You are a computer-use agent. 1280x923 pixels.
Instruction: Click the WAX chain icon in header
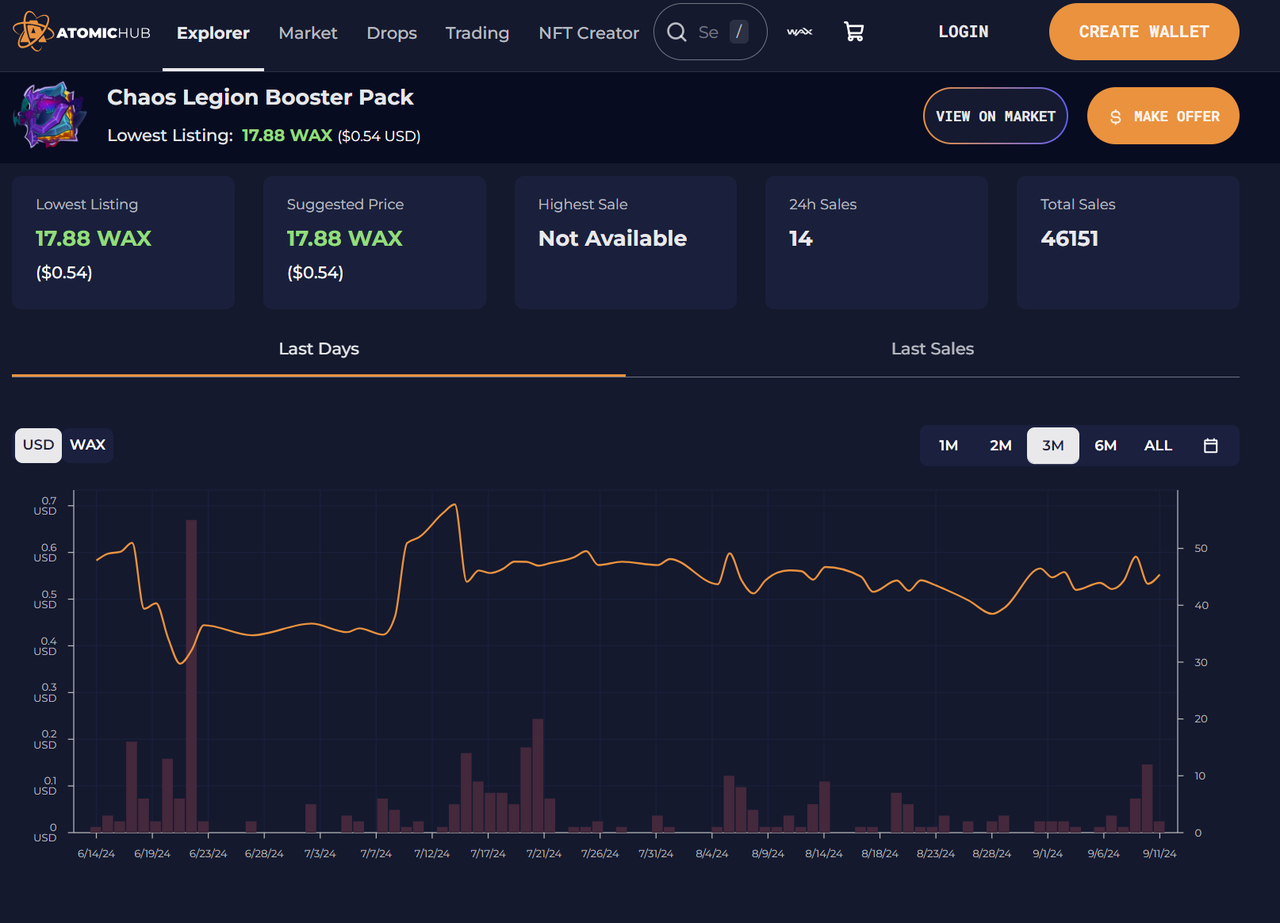(799, 32)
